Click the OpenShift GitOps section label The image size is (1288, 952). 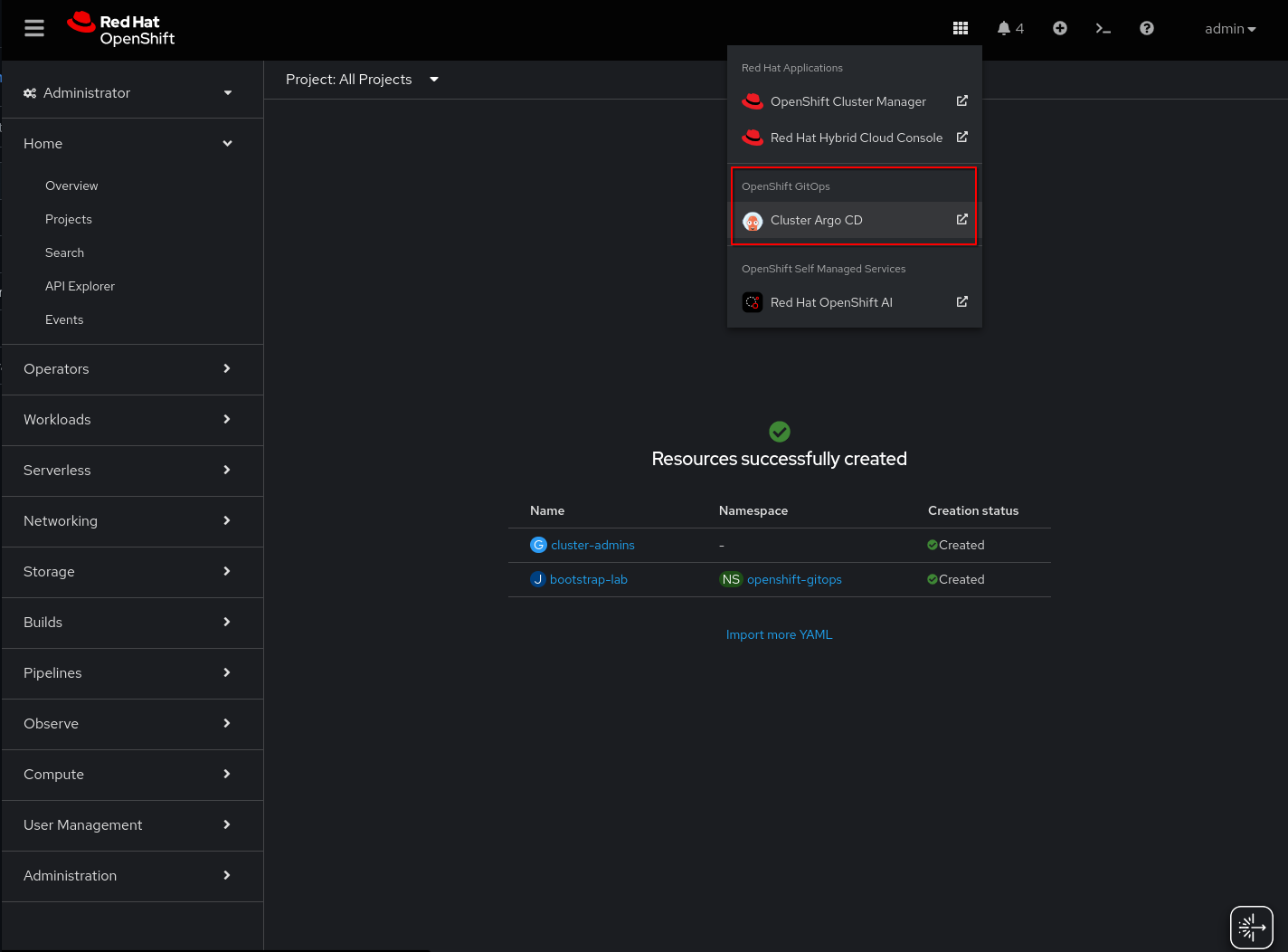tap(786, 186)
